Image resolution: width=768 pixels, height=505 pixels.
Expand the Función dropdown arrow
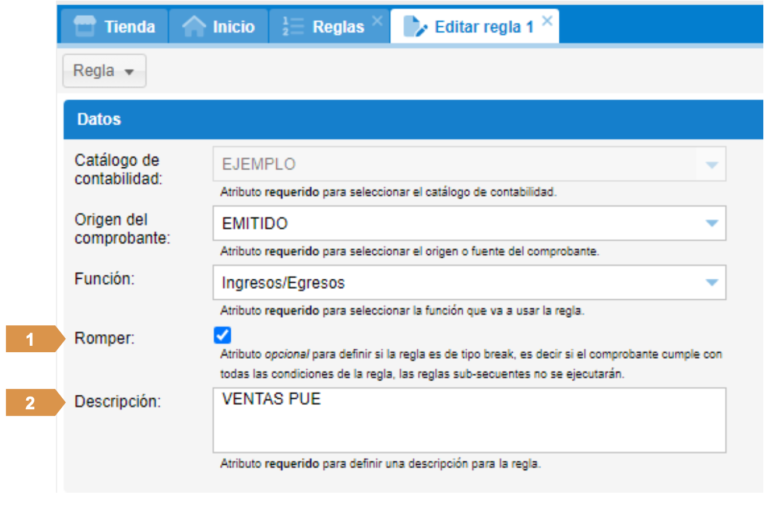[711, 283]
